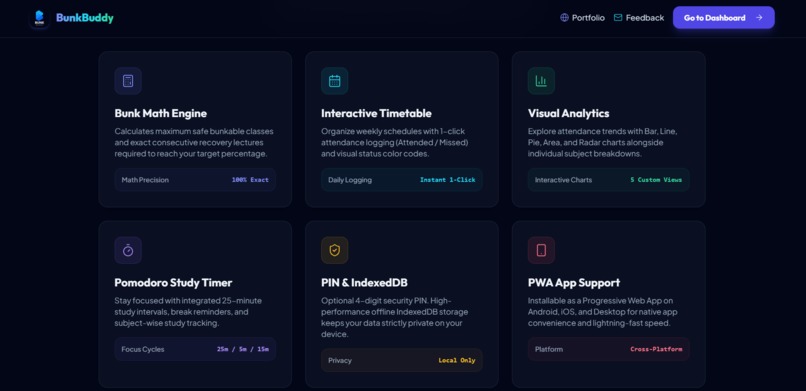Click the PIN & IndexedDB shield icon
The height and width of the screenshot is (391, 806).
coord(335,250)
